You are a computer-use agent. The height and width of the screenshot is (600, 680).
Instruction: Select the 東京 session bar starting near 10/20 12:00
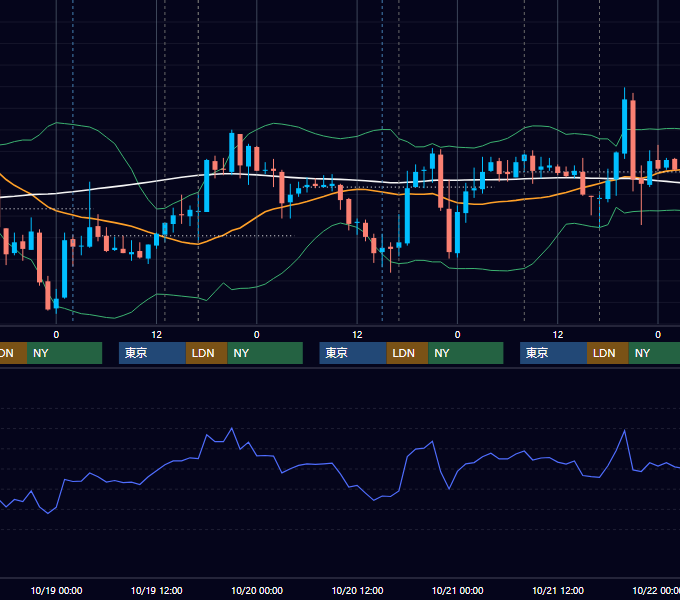[353, 353]
